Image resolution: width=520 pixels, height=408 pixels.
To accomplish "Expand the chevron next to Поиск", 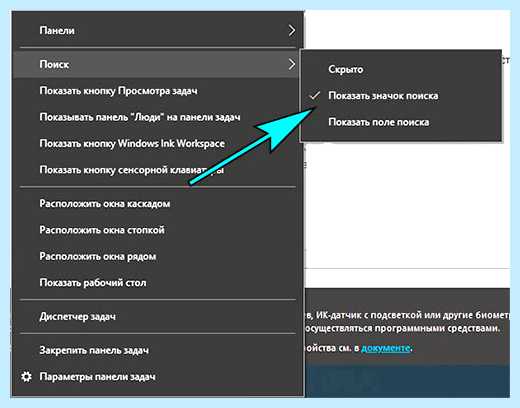I will [292, 64].
